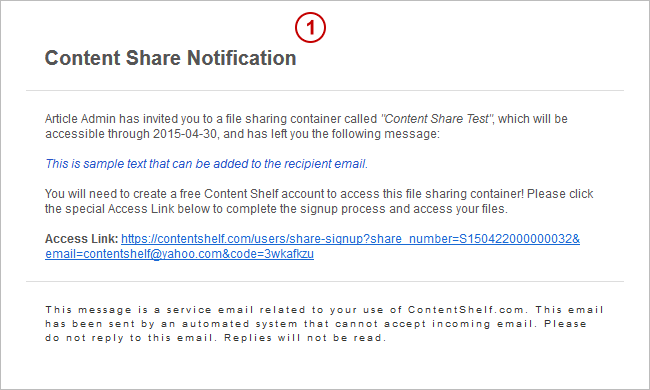The image size is (650, 390).
Task: Click the italic "Content Share Test" container name
Action: pyautogui.click(x=437, y=119)
